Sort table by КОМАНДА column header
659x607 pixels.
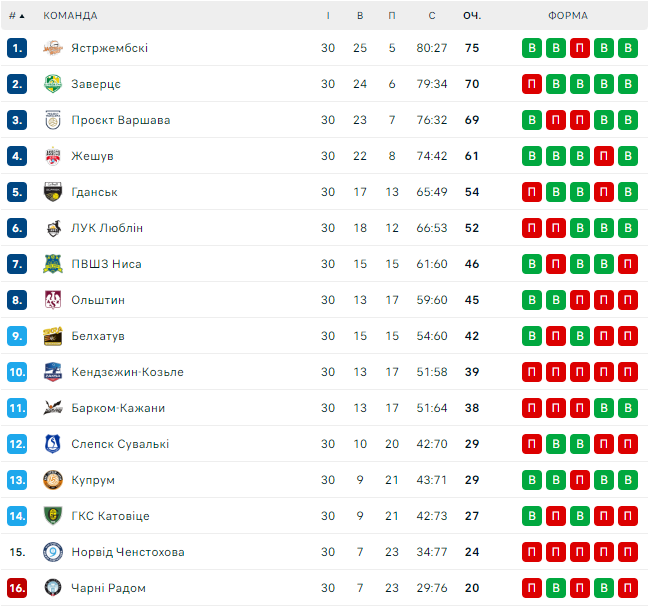70,16
